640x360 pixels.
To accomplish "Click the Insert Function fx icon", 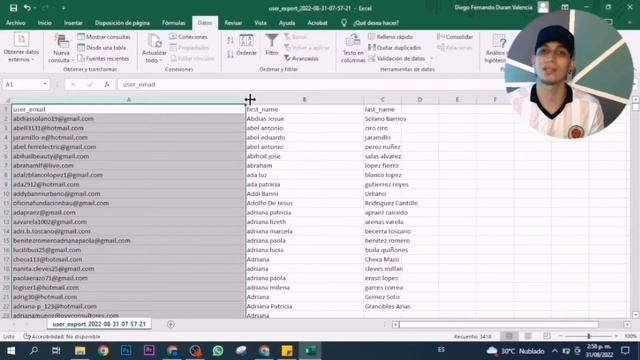I will coord(107,84).
